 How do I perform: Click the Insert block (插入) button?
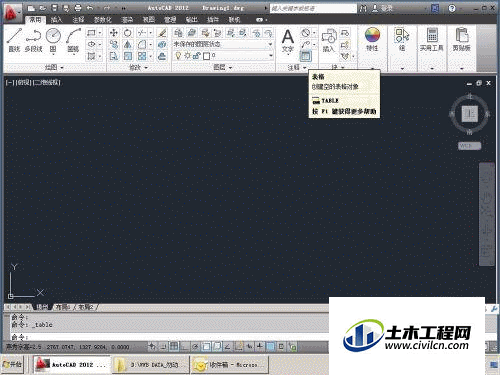(x=329, y=40)
